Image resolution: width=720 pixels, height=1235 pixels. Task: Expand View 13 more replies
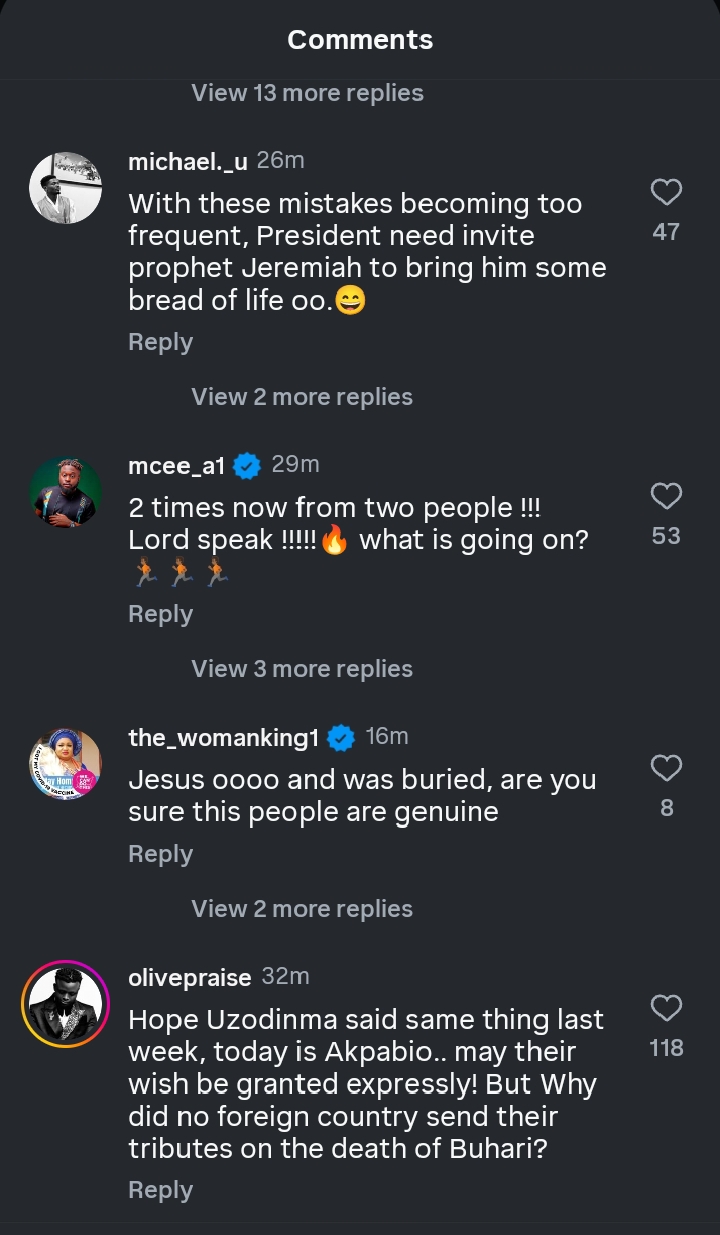coord(307,93)
